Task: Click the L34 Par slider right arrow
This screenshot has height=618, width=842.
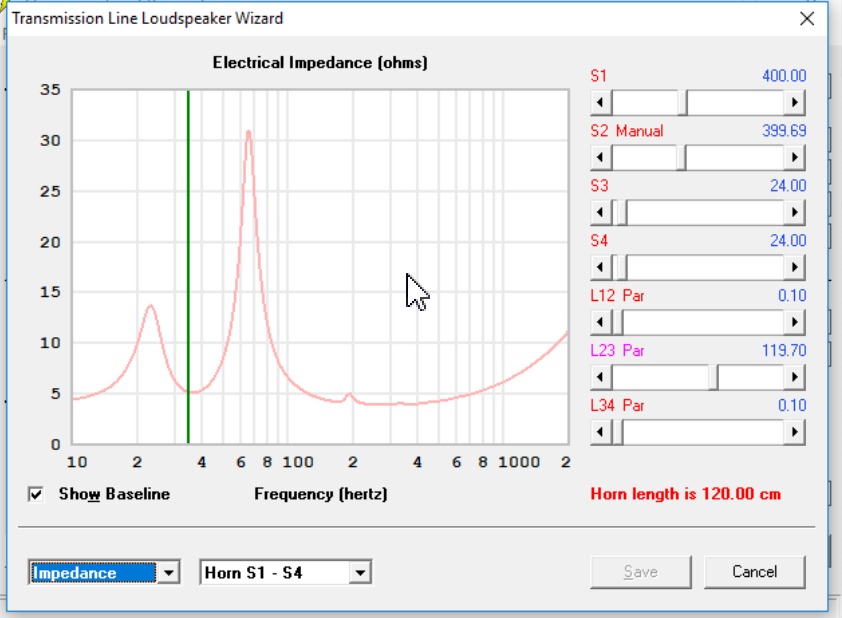Action: 795,432
